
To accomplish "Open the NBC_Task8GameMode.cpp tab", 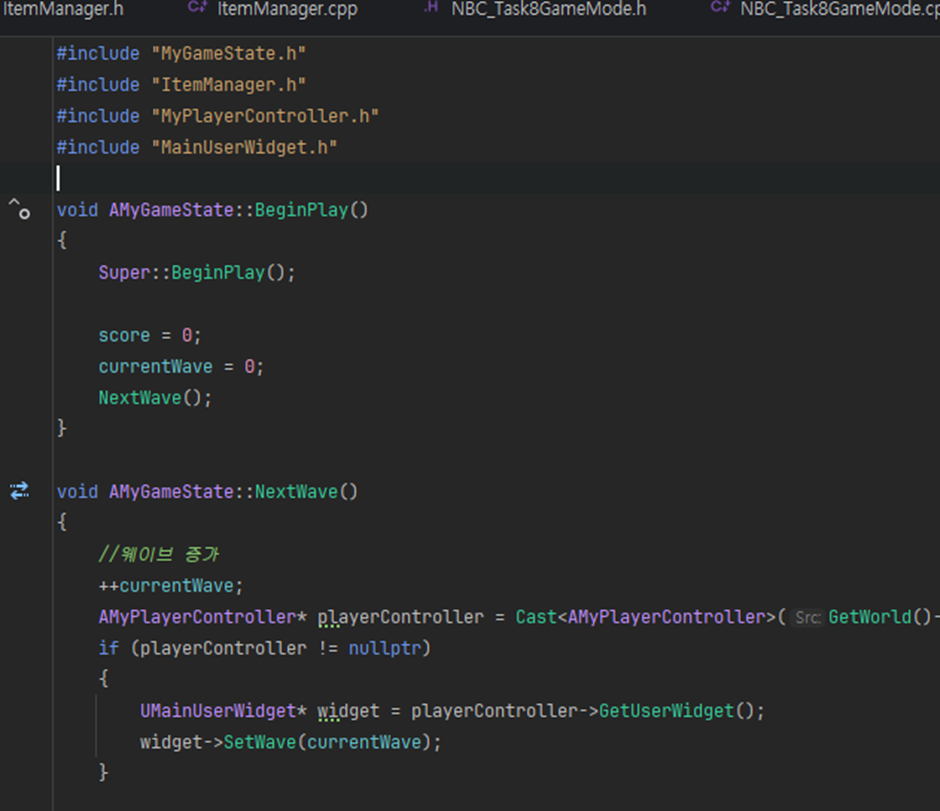I will point(839,9).
